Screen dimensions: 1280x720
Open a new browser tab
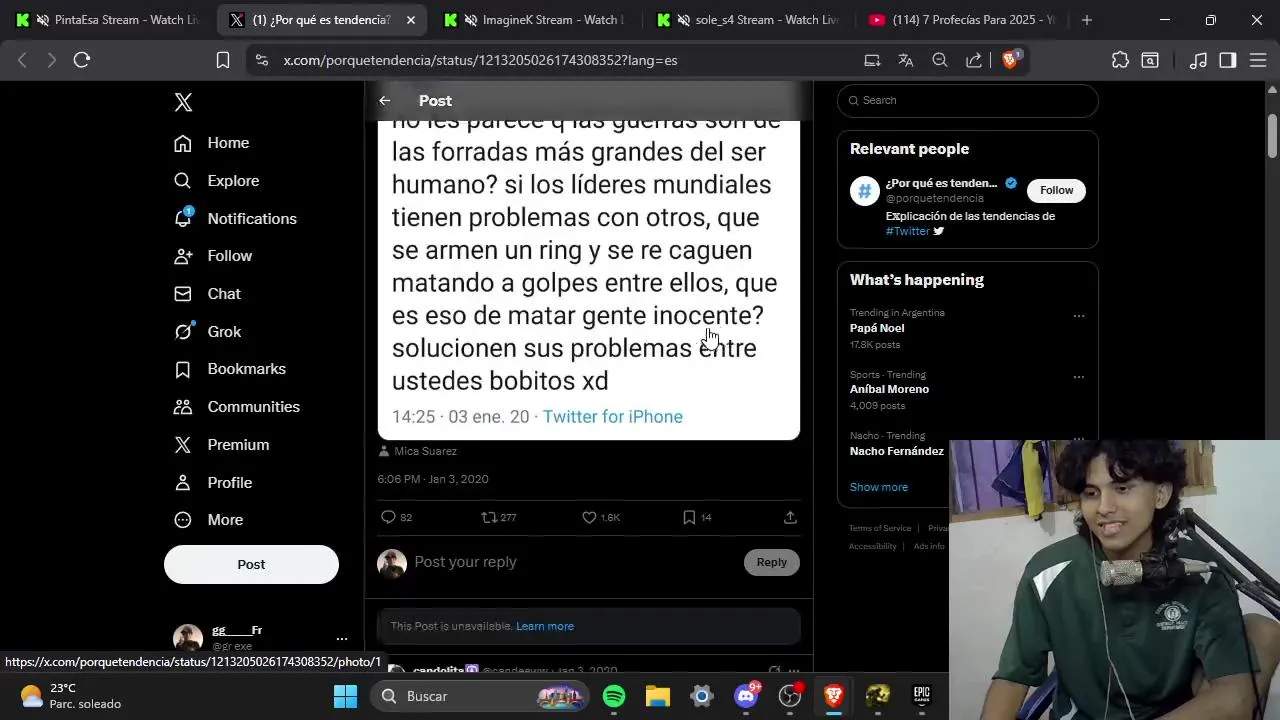[1087, 20]
